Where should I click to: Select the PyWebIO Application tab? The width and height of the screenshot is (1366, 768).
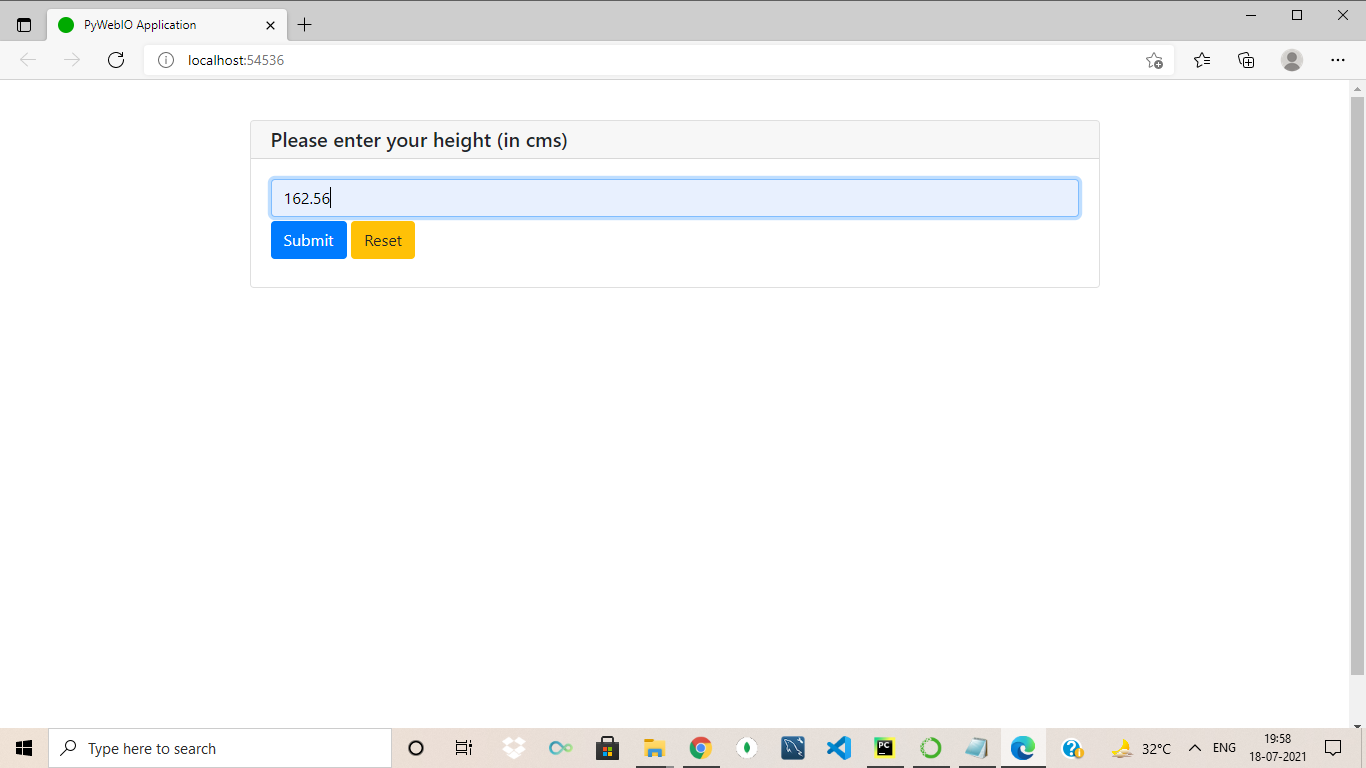(166, 25)
